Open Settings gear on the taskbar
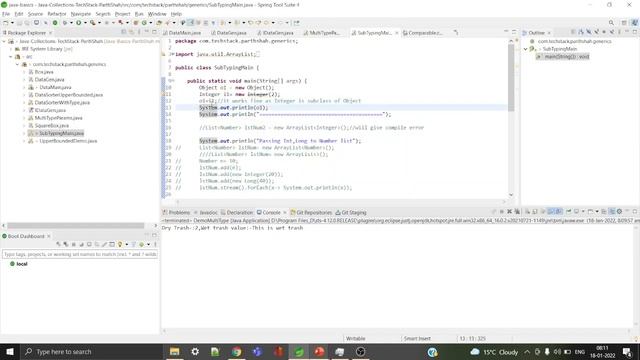 point(195,351)
